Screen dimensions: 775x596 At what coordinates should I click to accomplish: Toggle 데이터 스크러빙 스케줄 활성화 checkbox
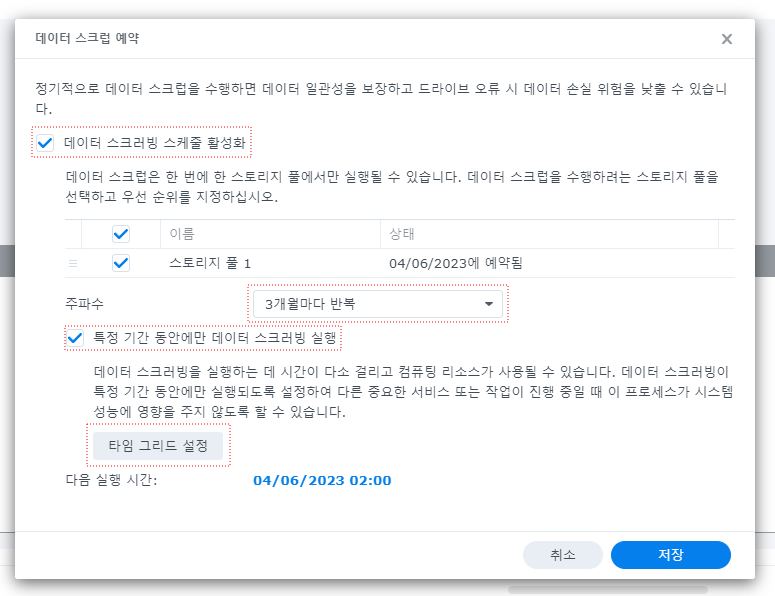(x=45, y=143)
